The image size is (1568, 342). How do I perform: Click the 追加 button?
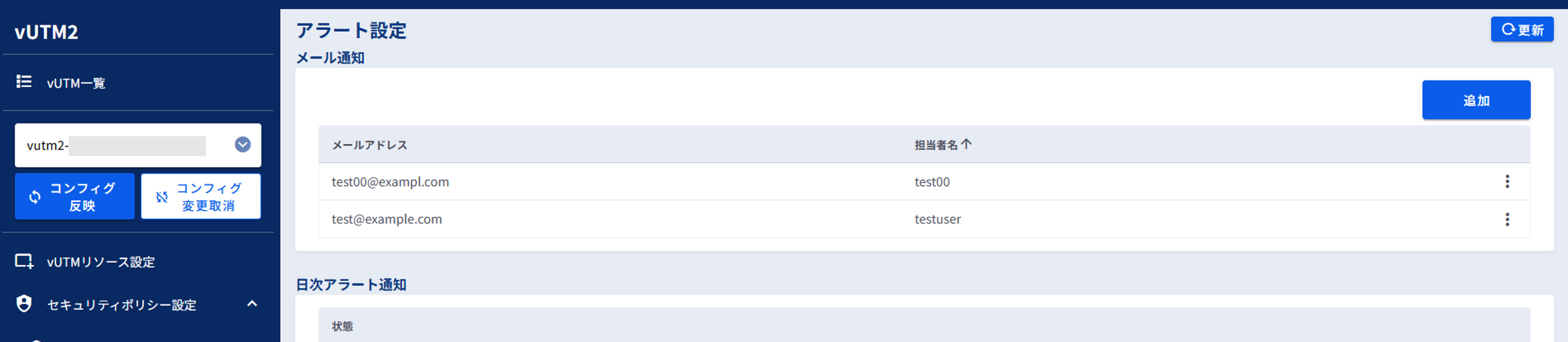(1476, 100)
